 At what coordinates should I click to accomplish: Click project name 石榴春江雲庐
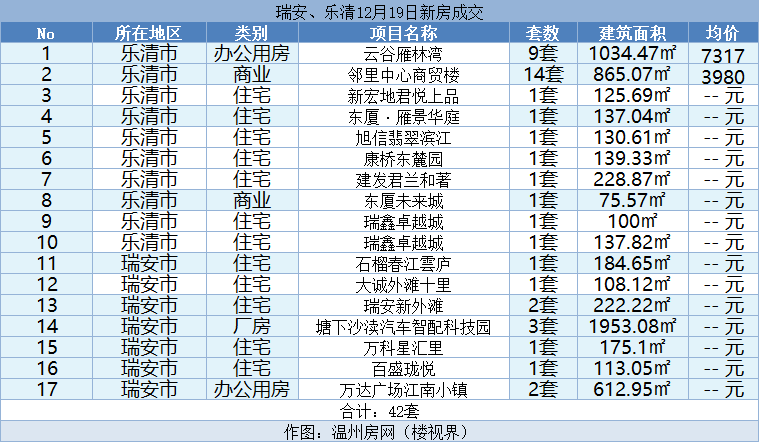point(403,264)
